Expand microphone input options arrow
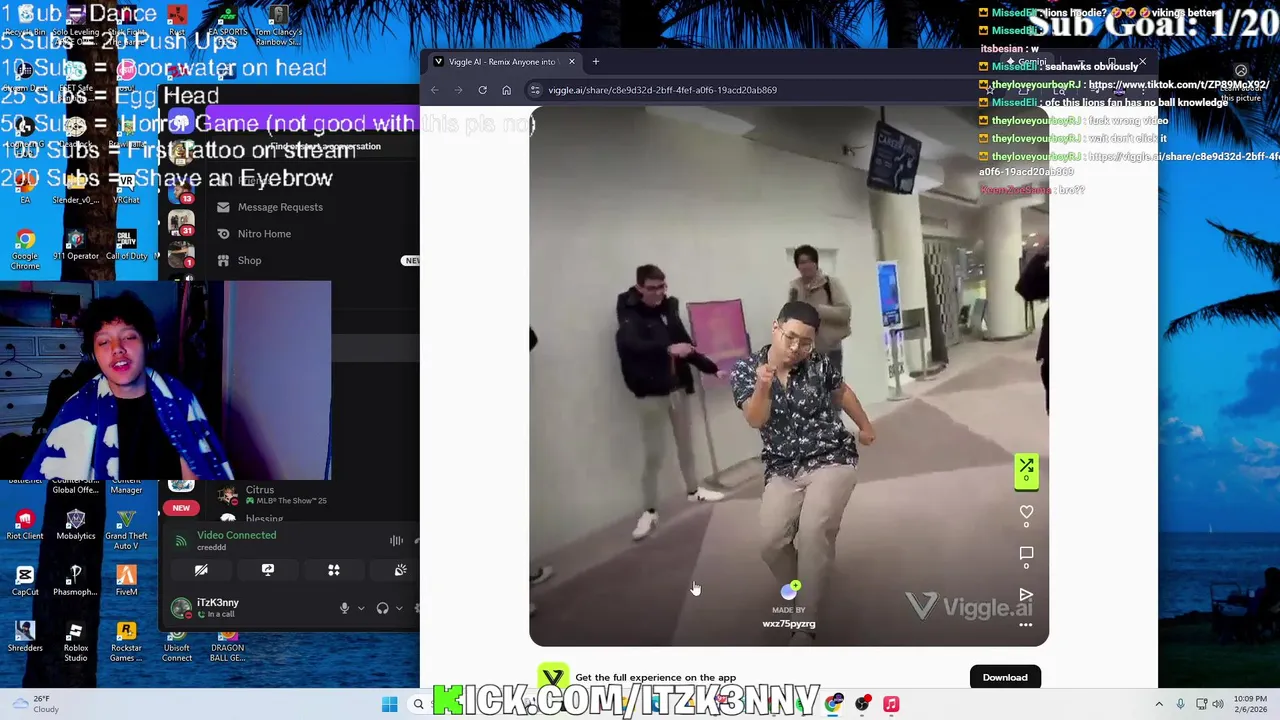1280x720 pixels. (360, 608)
